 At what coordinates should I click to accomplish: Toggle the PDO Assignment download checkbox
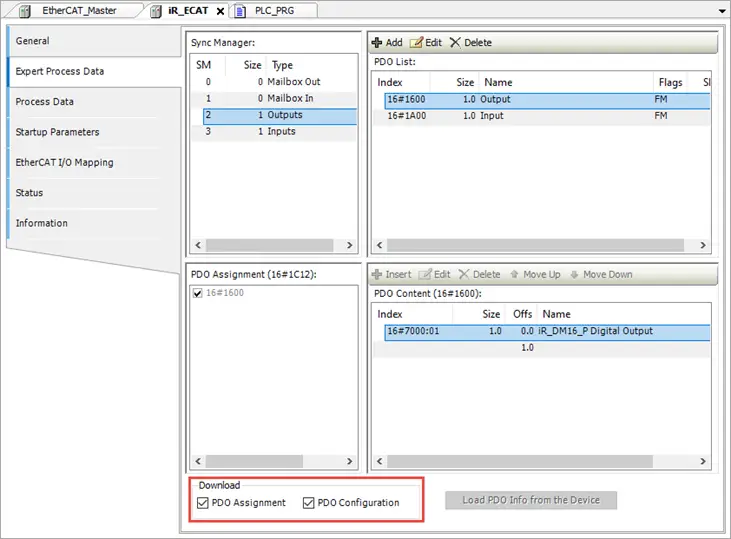click(203, 503)
